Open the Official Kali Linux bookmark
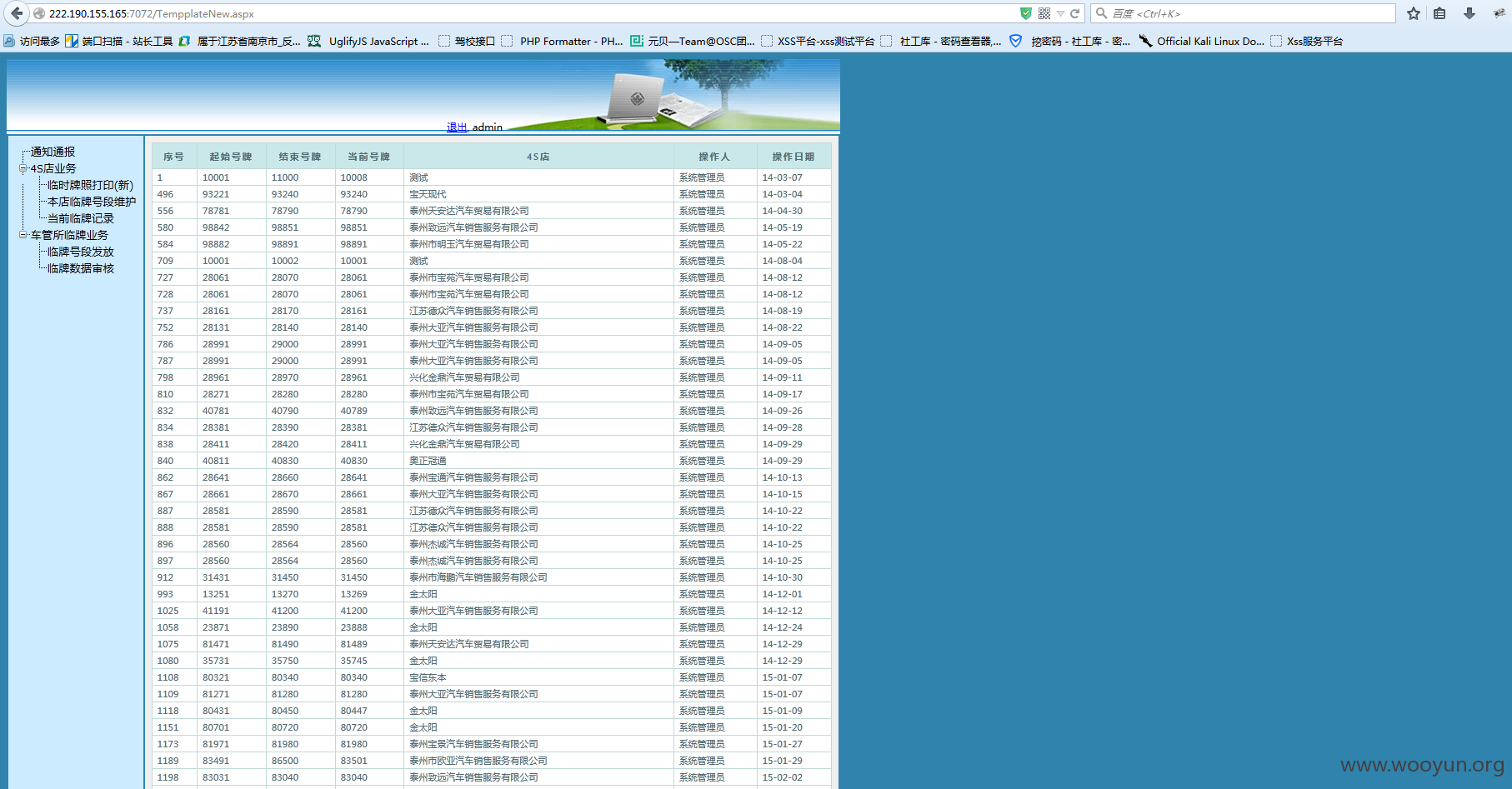Screen dimensions: 1512x789 [x=1201, y=41]
